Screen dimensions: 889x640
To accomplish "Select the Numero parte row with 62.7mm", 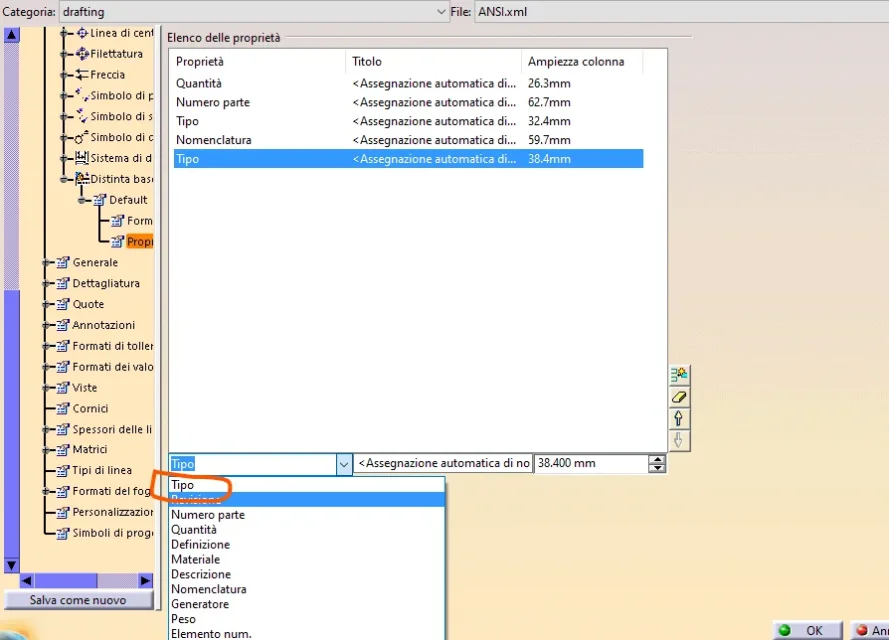I will [408, 102].
